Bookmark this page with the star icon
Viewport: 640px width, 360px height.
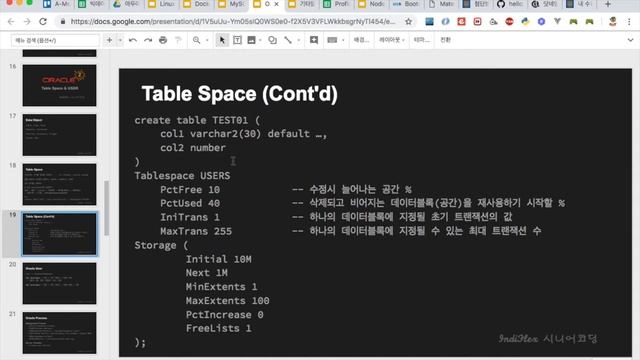pos(408,22)
